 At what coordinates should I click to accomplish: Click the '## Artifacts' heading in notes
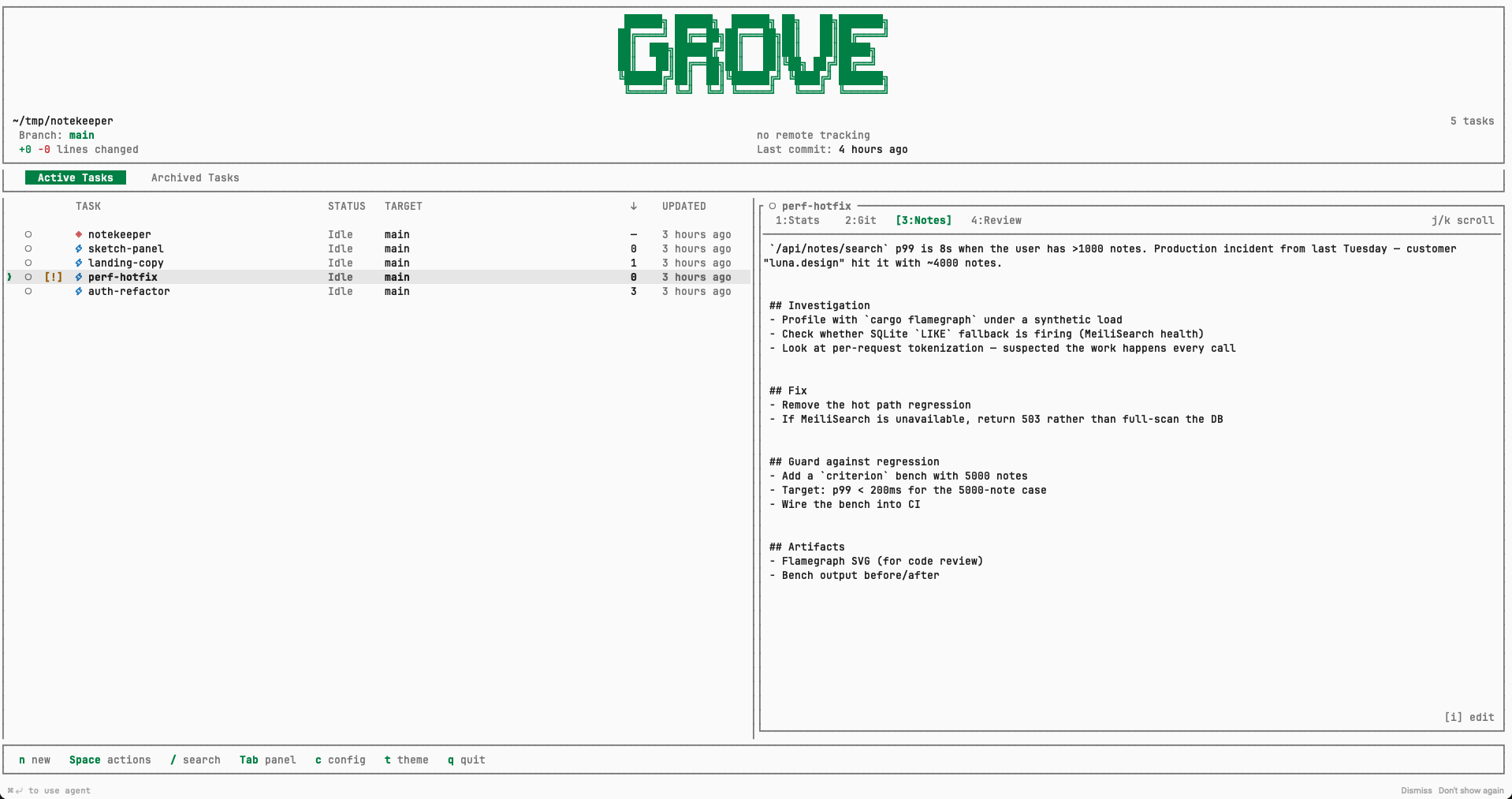(x=807, y=547)
